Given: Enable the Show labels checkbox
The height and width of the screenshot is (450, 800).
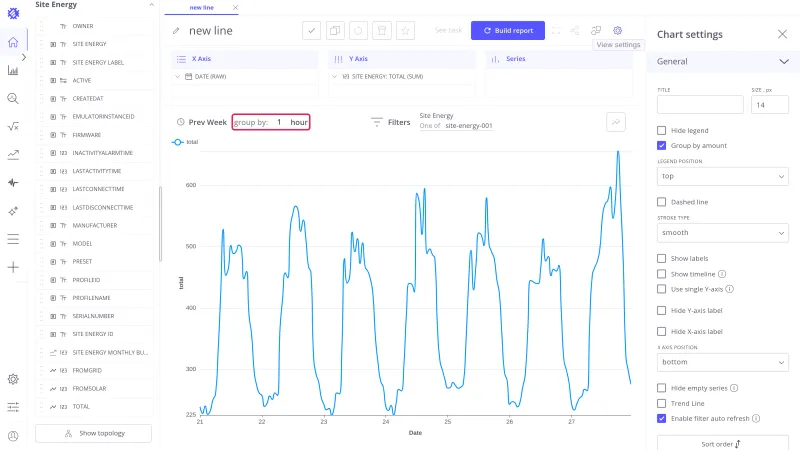Looking at the screenshot, I should click(662, 259).
